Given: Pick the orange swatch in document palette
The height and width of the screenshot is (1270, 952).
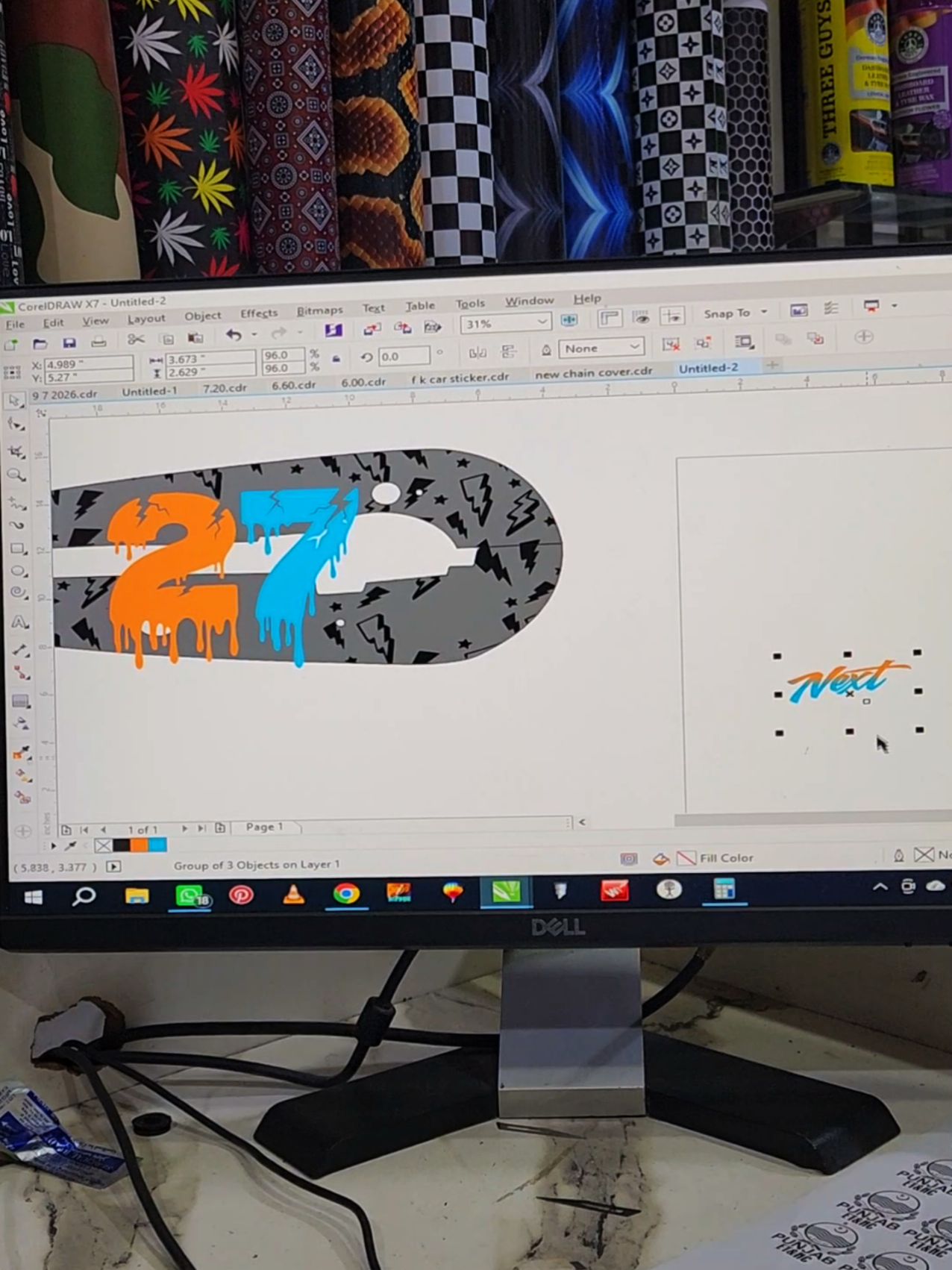Looking at the screenshot, I should pyautogui.click(x=140, y=845).
